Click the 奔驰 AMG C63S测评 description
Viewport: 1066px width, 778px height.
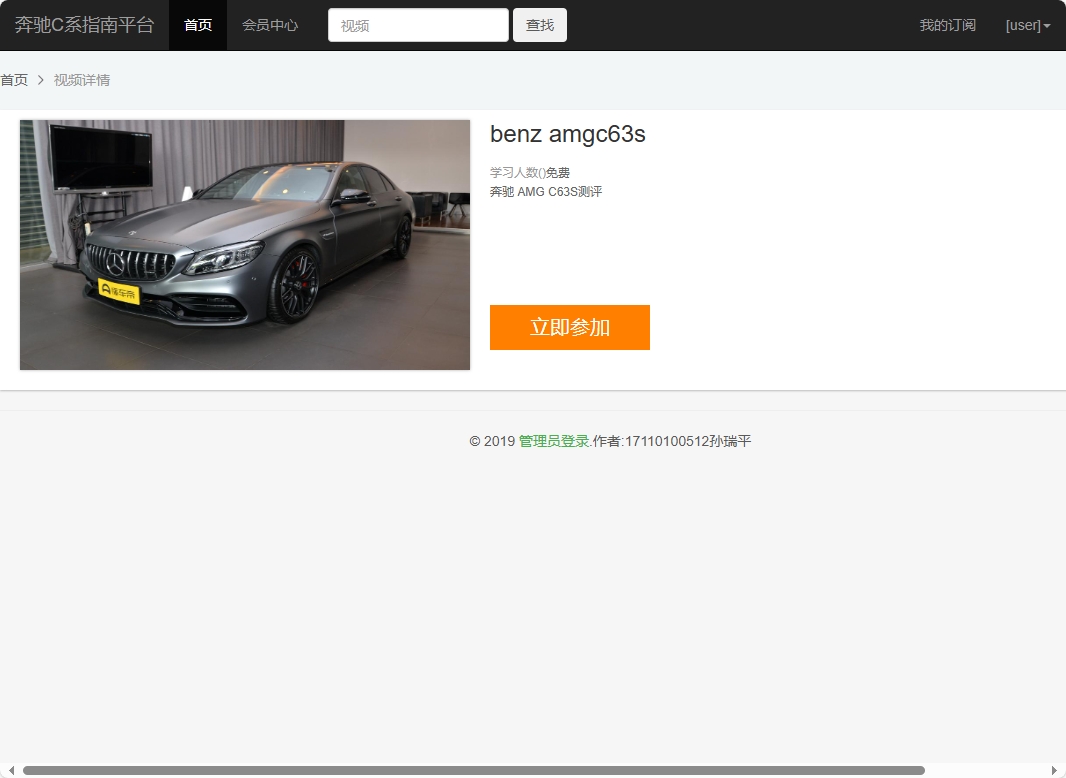coord(546,192)
